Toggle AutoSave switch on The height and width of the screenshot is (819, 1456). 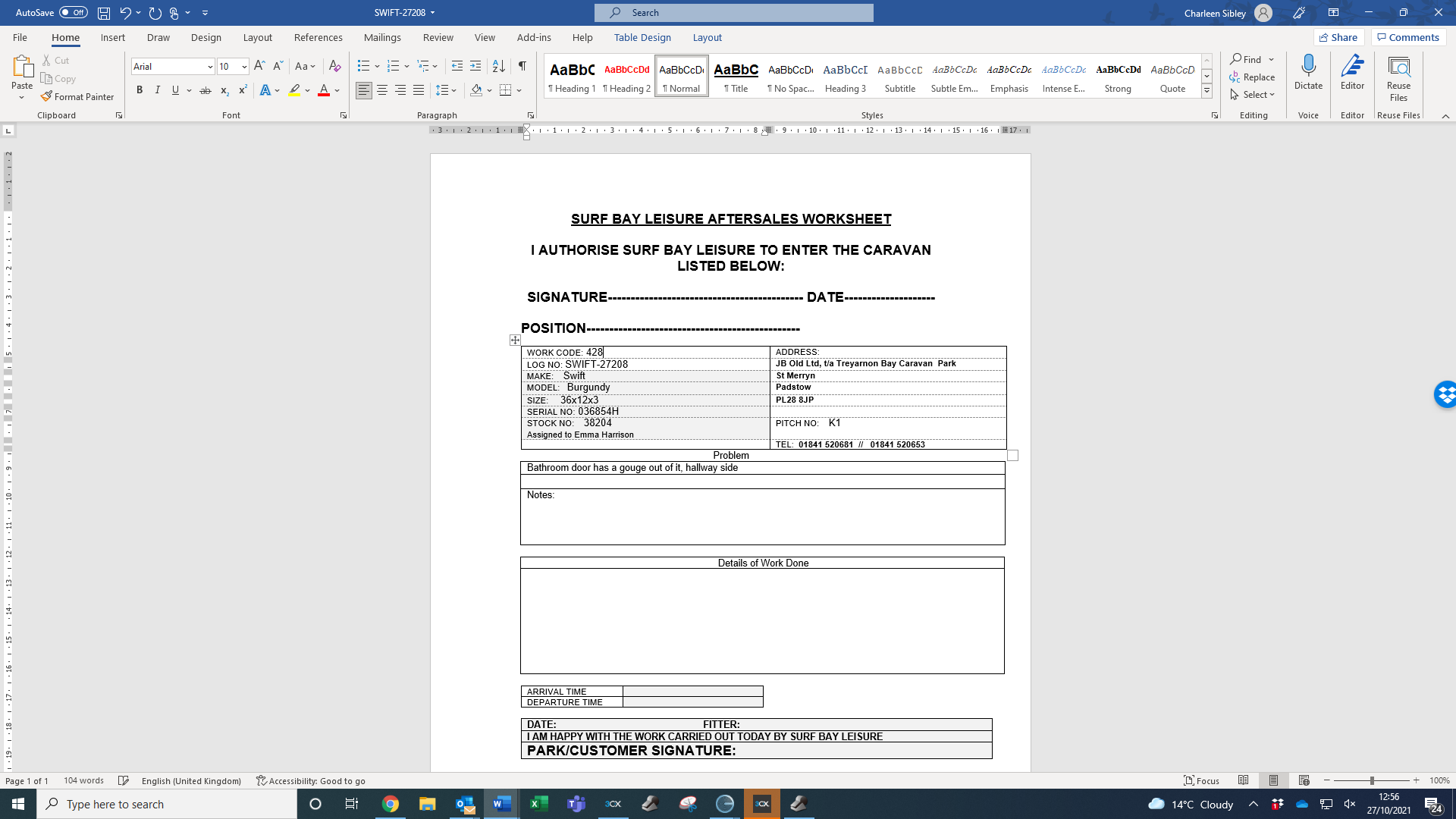[x=74, y=13]
